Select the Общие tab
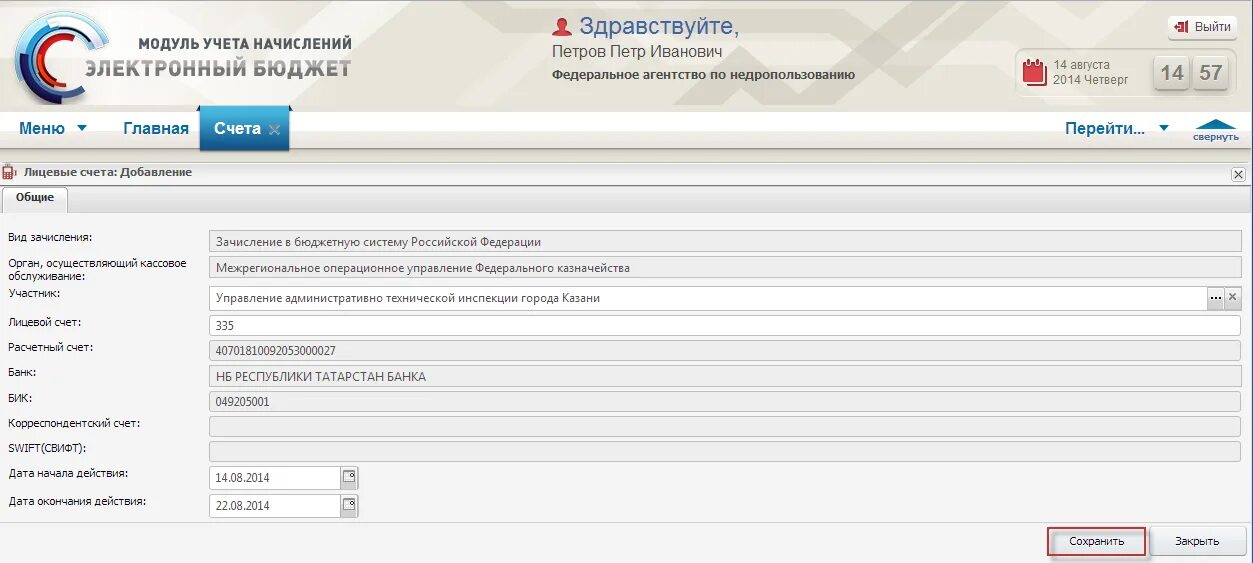The image size is (1253, 563). (35, 198)
